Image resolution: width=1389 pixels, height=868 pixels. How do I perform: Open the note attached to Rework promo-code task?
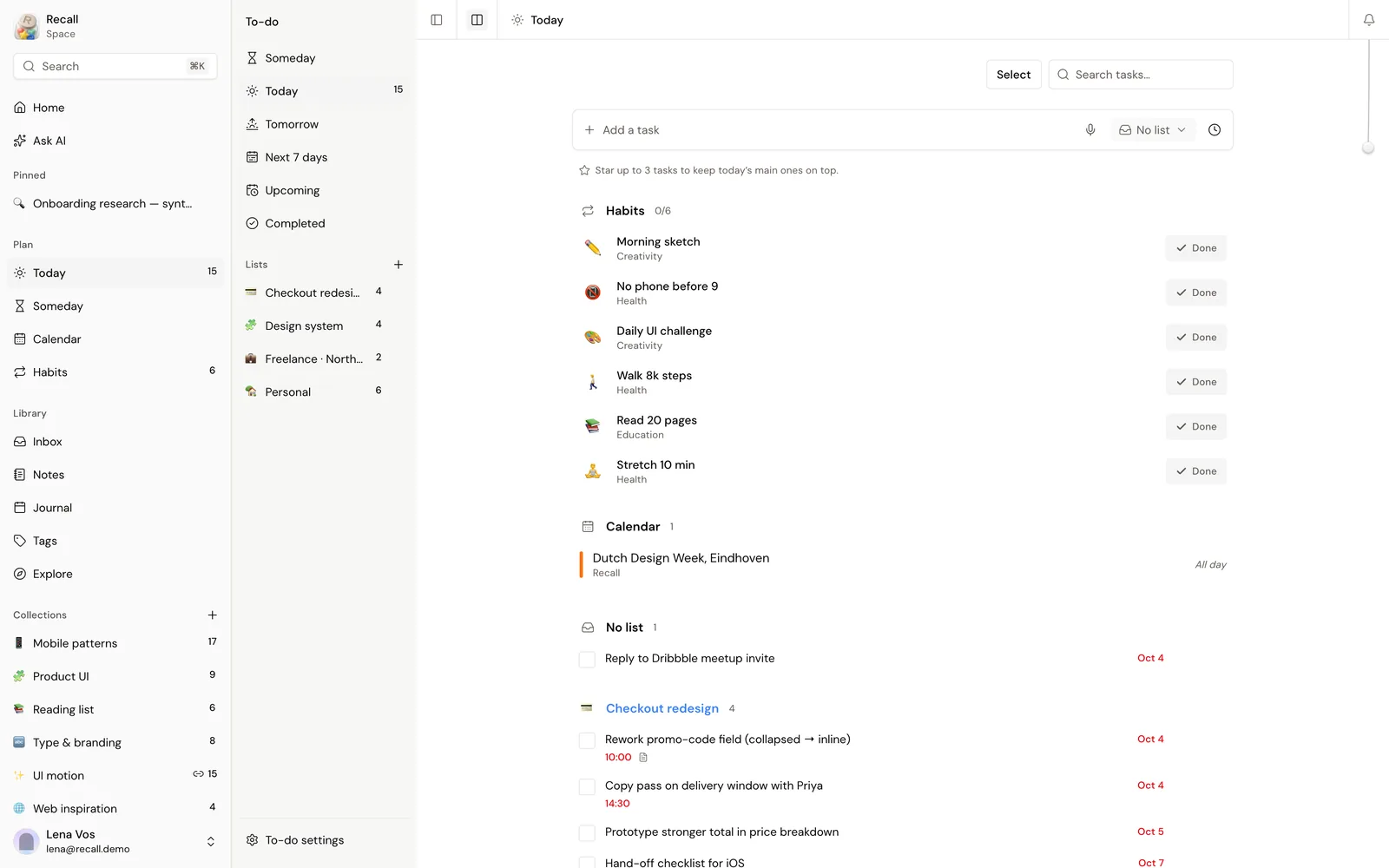click(x=643, y=758)
